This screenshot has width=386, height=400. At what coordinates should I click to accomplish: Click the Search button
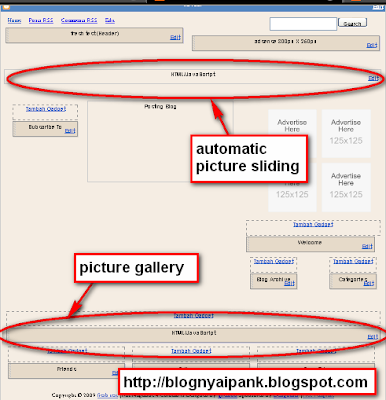pos(352,23)
